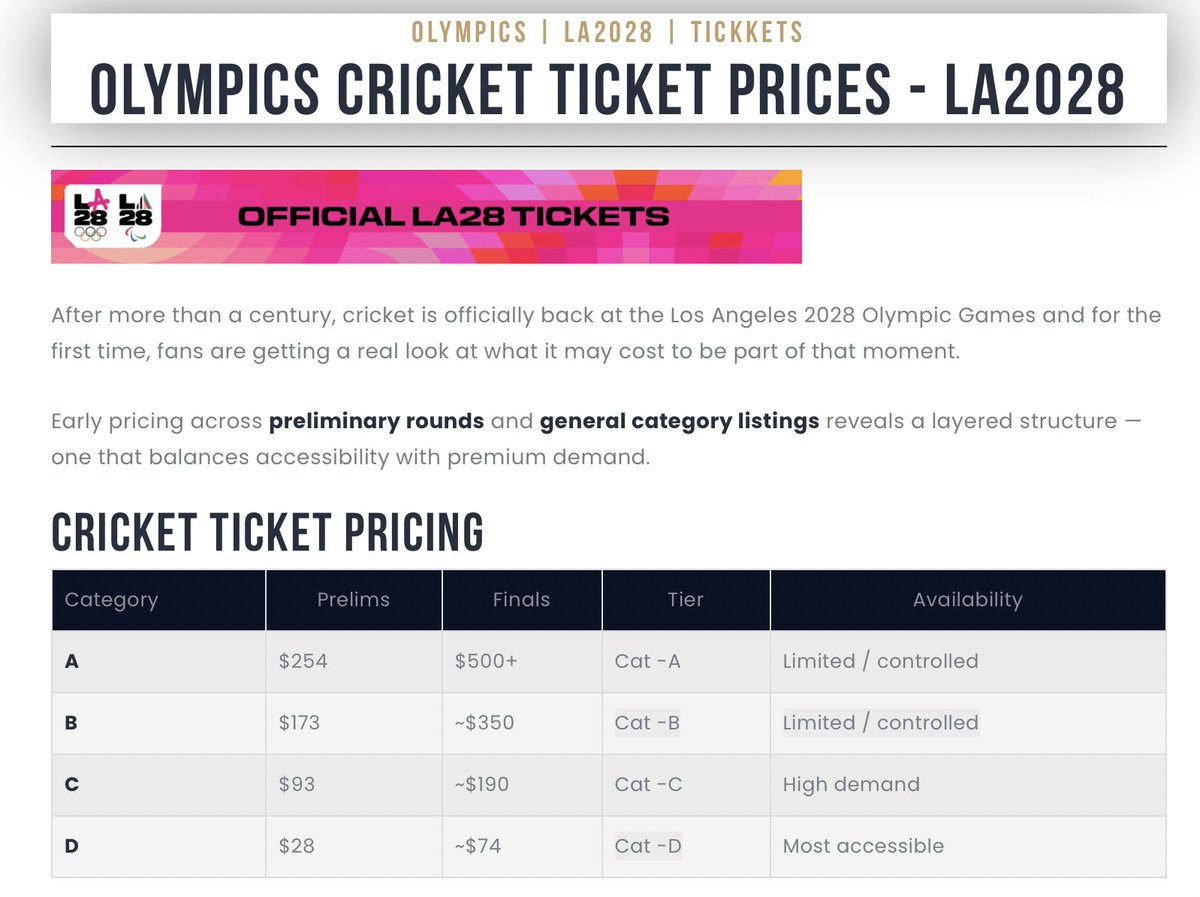
Task: Click the Prelims column header
Action: (x=353, y=600)
